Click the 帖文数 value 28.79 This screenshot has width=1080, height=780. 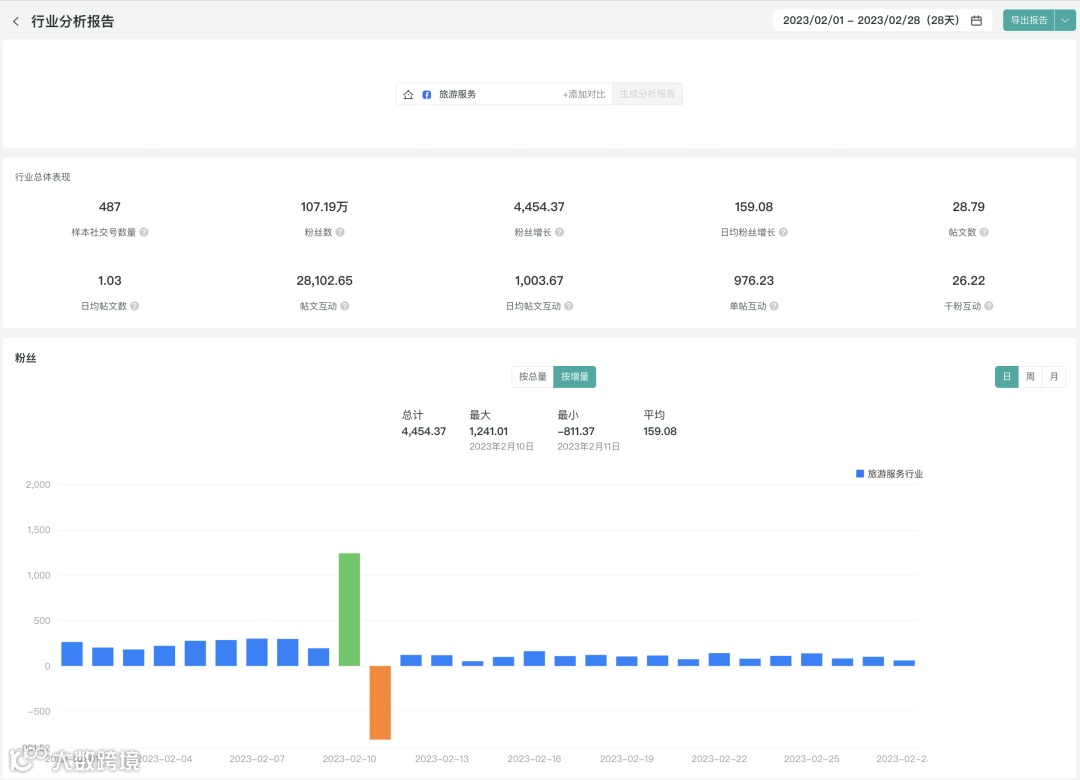pos(968,207)
